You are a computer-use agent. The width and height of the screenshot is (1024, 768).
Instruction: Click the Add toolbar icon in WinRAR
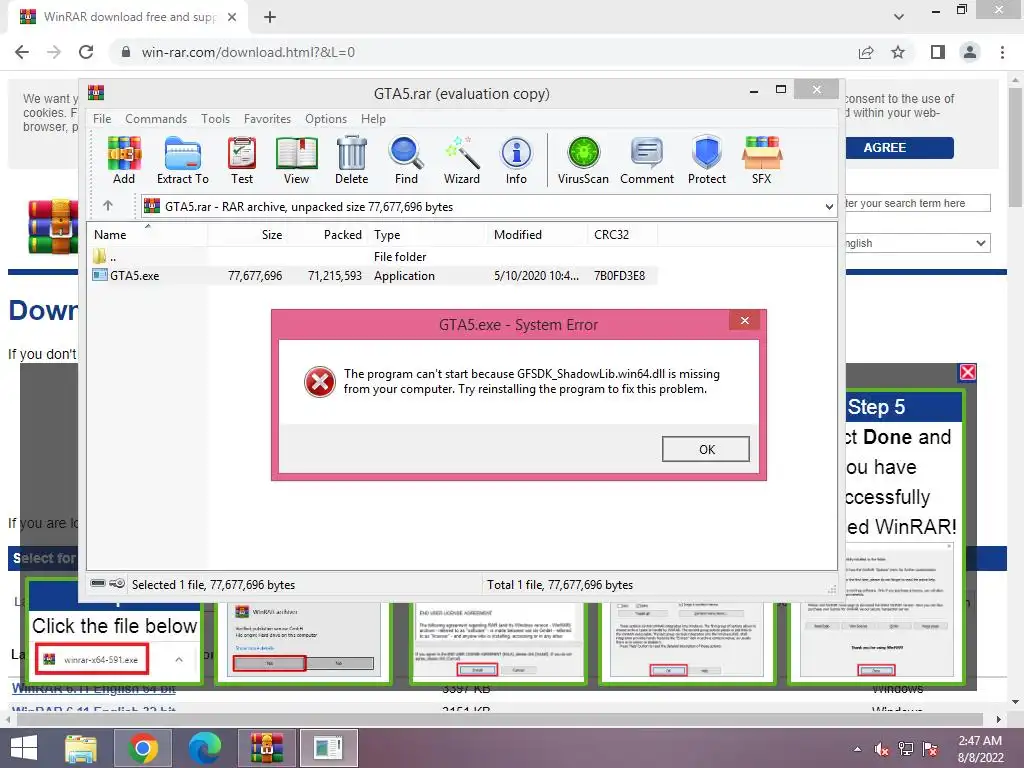[x=124, y=161]
